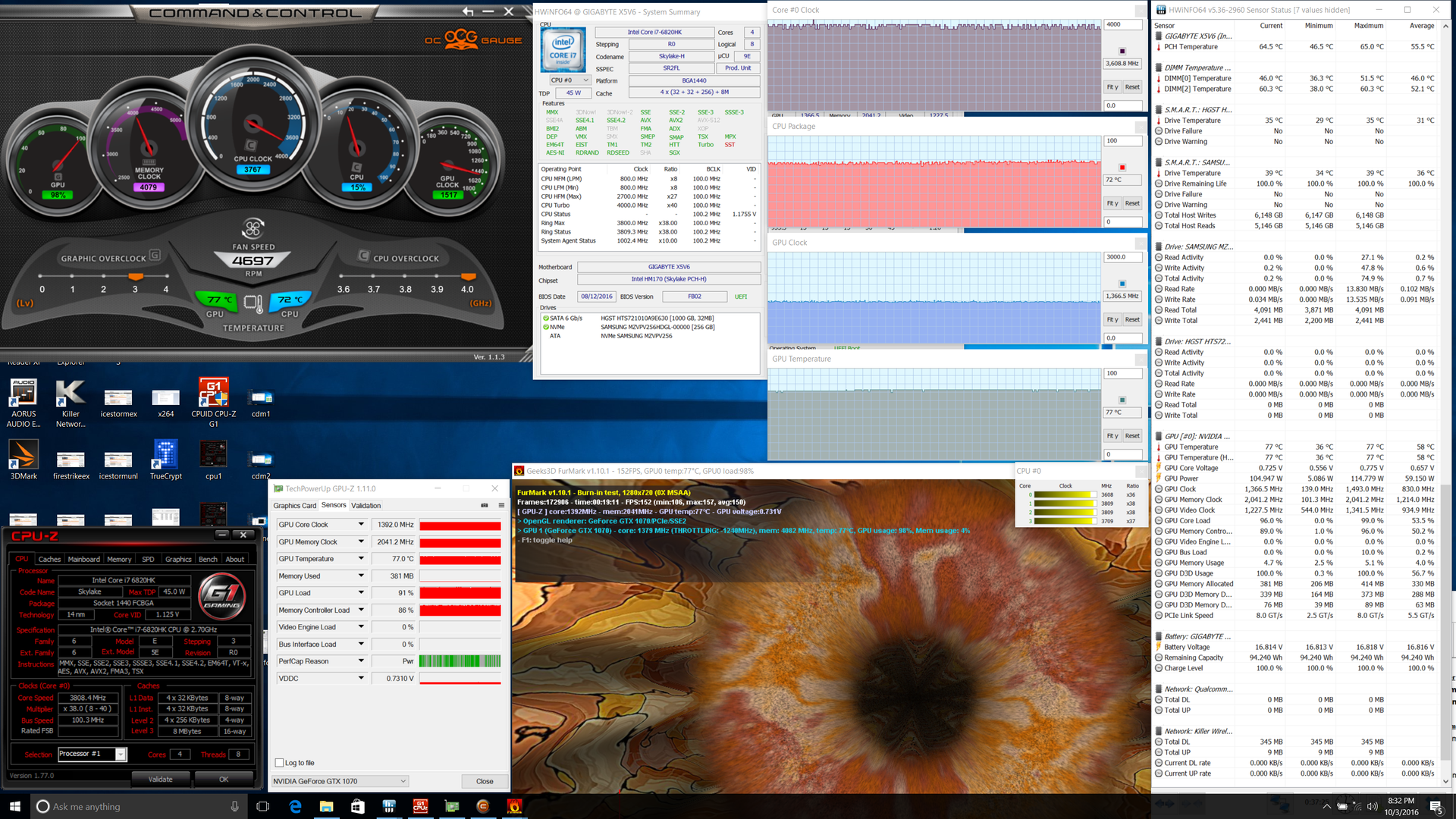Click the fan speed icon in Command & Control
1456x819 pixels.
253,227
